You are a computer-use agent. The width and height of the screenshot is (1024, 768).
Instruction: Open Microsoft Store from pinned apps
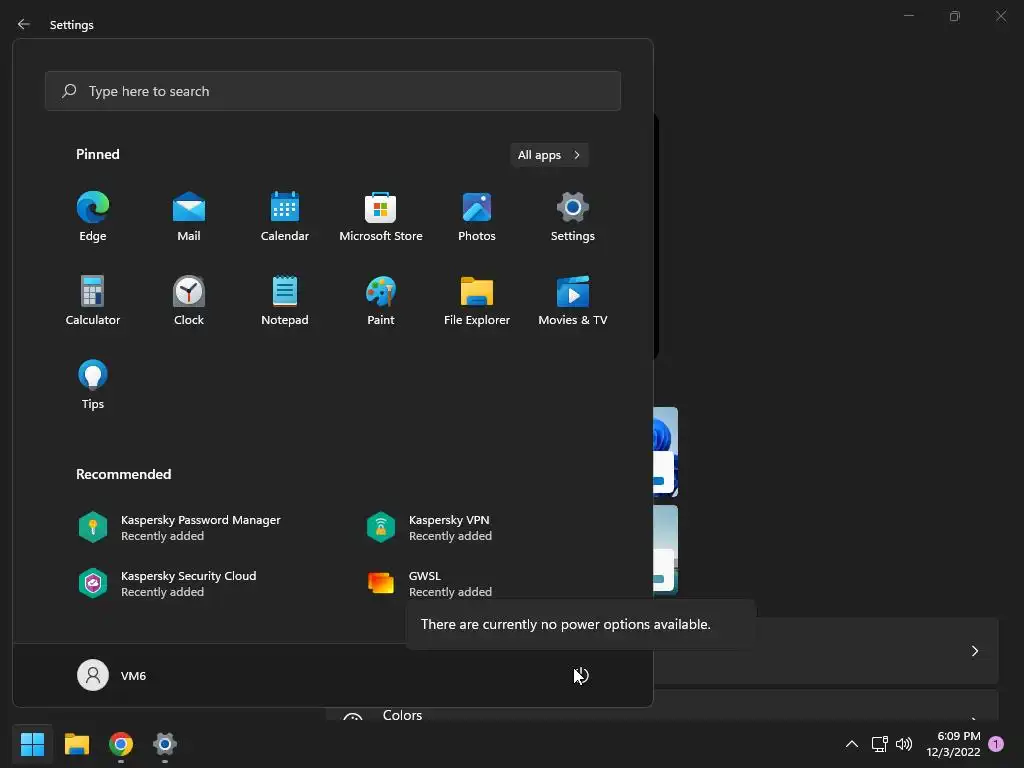(x=381, y=217)
